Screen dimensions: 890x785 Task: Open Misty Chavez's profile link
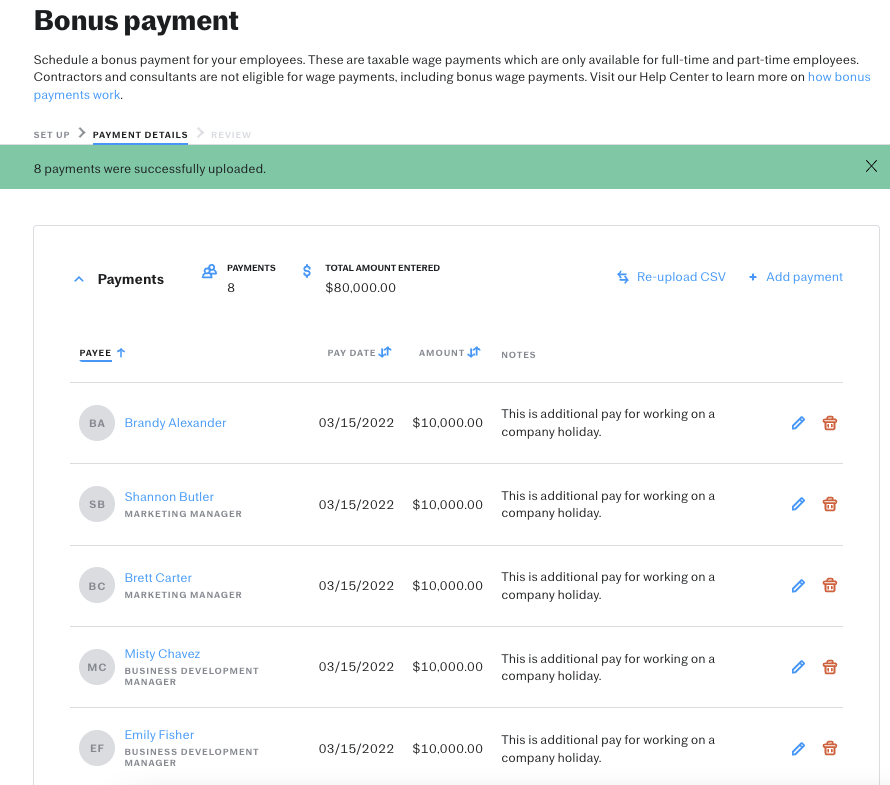coord(162,654)
